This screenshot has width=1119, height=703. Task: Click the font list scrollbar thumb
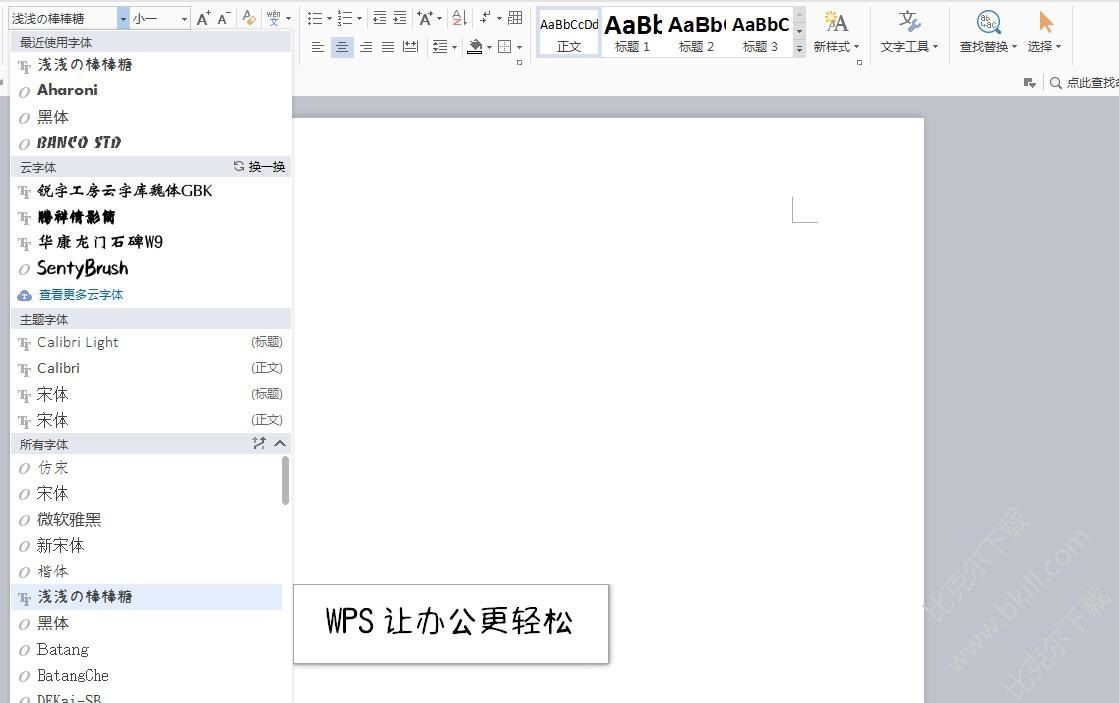(x=285, y=480)
